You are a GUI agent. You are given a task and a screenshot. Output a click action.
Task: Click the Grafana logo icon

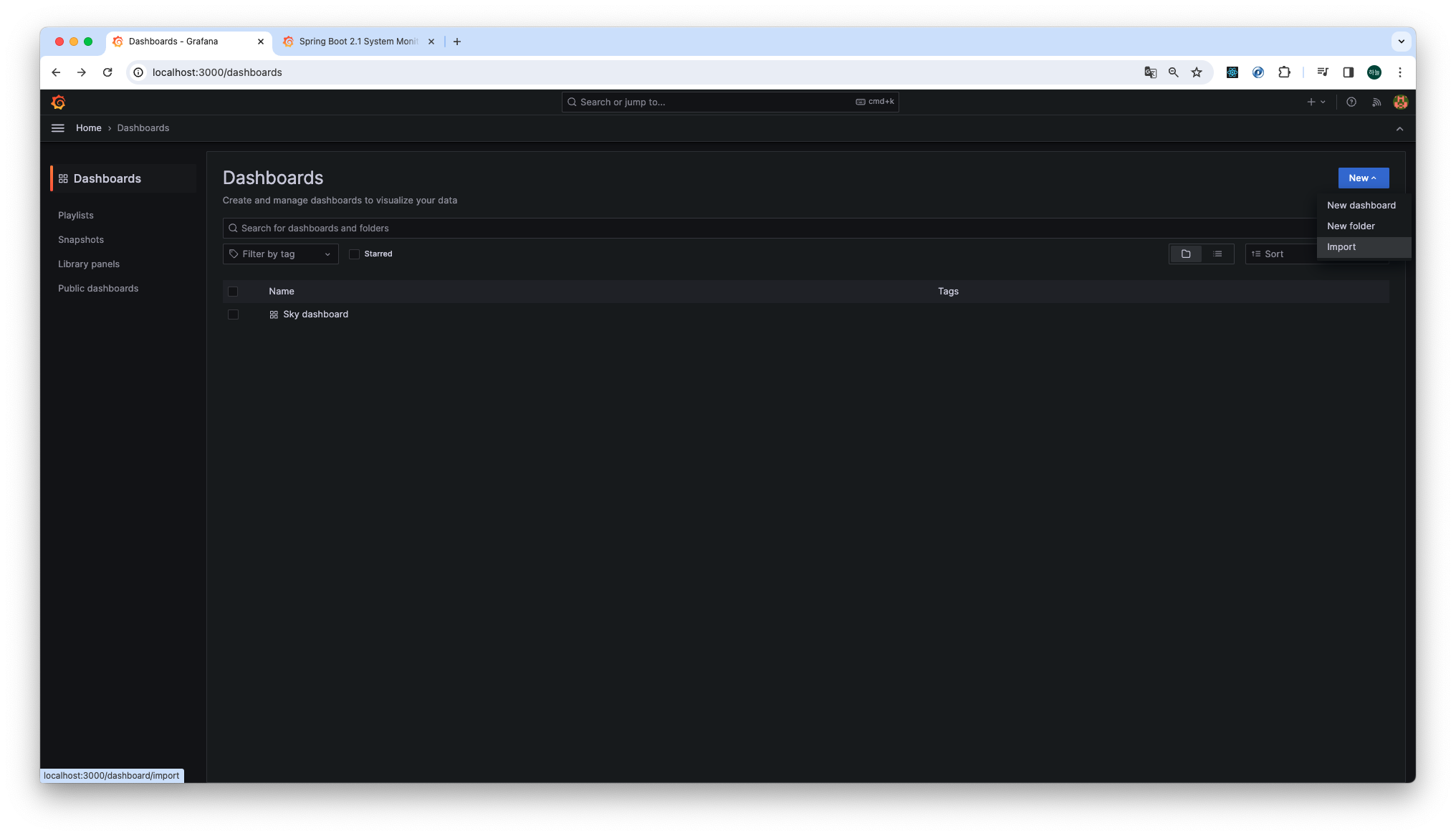pyautogui.click(x=59, y=102)
